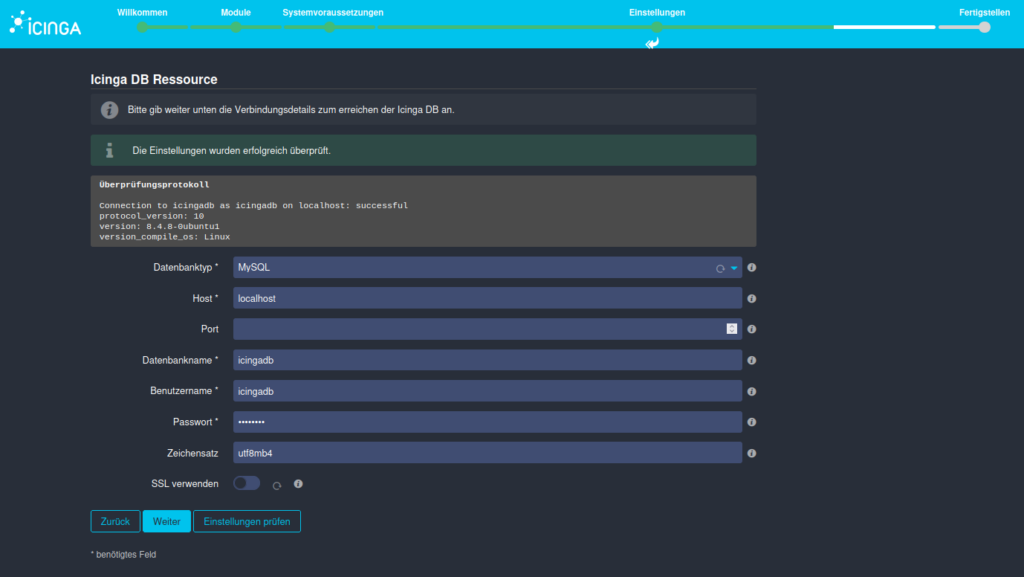The image size is (1024, 577).
Task: Click the return arrow under Einstellungen
Action: click(652, 43)
